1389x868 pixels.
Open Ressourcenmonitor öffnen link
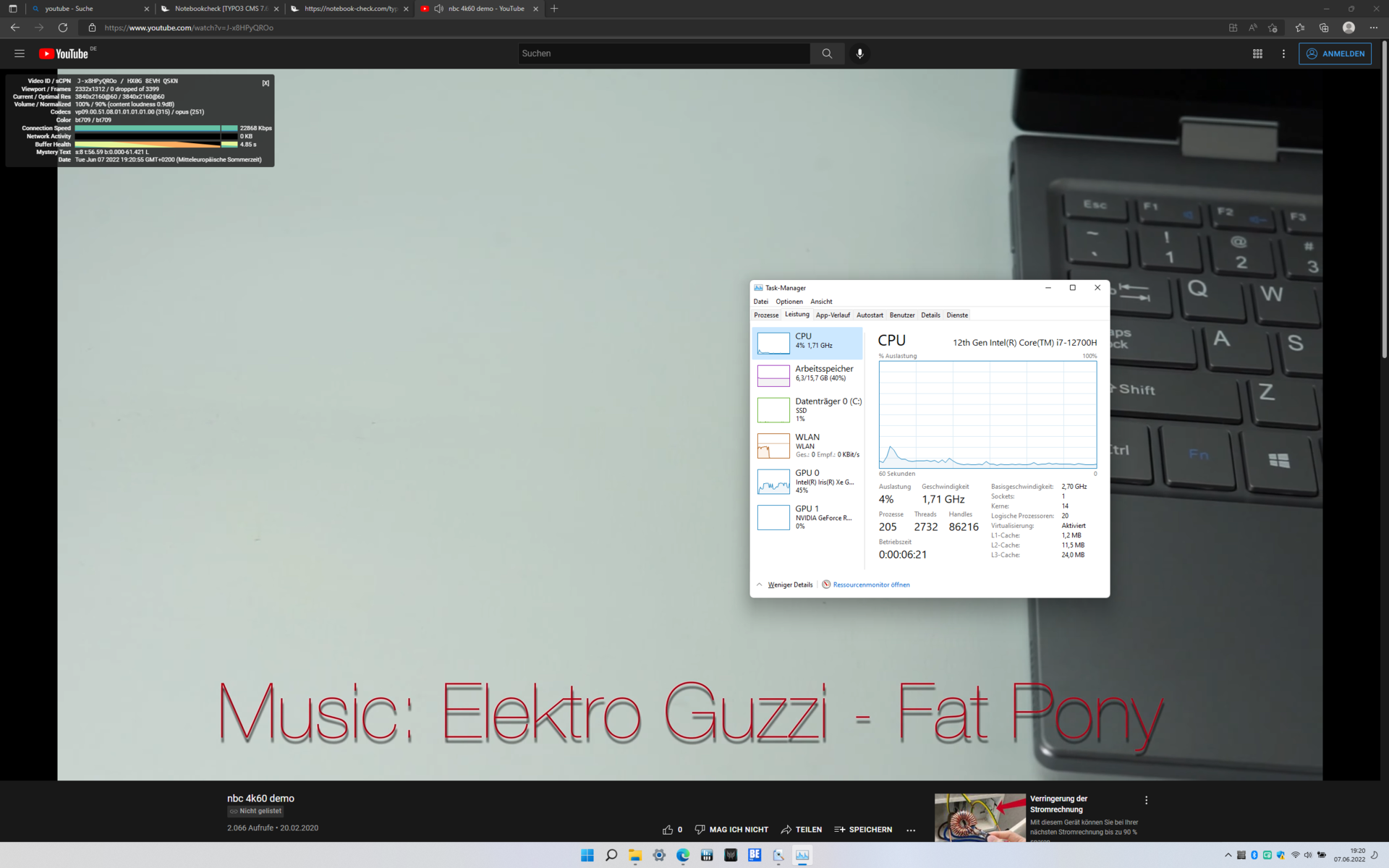pyautogui.click(x=871, y=584)
